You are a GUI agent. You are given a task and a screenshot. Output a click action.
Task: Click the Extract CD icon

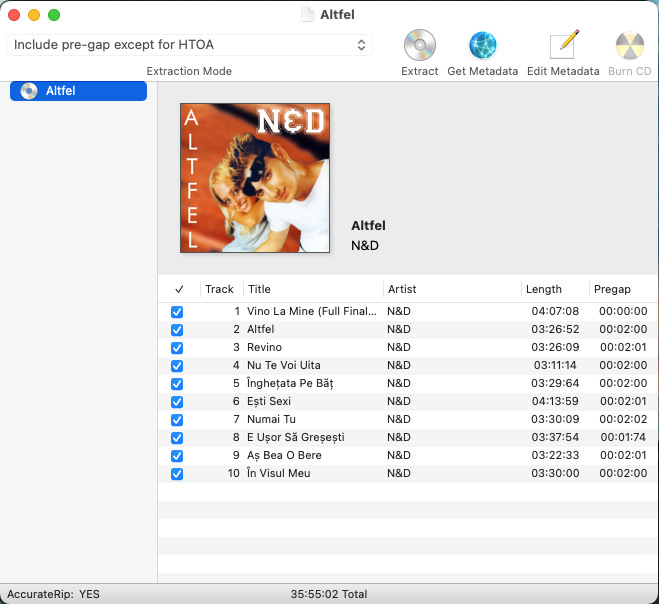[x=419, y=45]
